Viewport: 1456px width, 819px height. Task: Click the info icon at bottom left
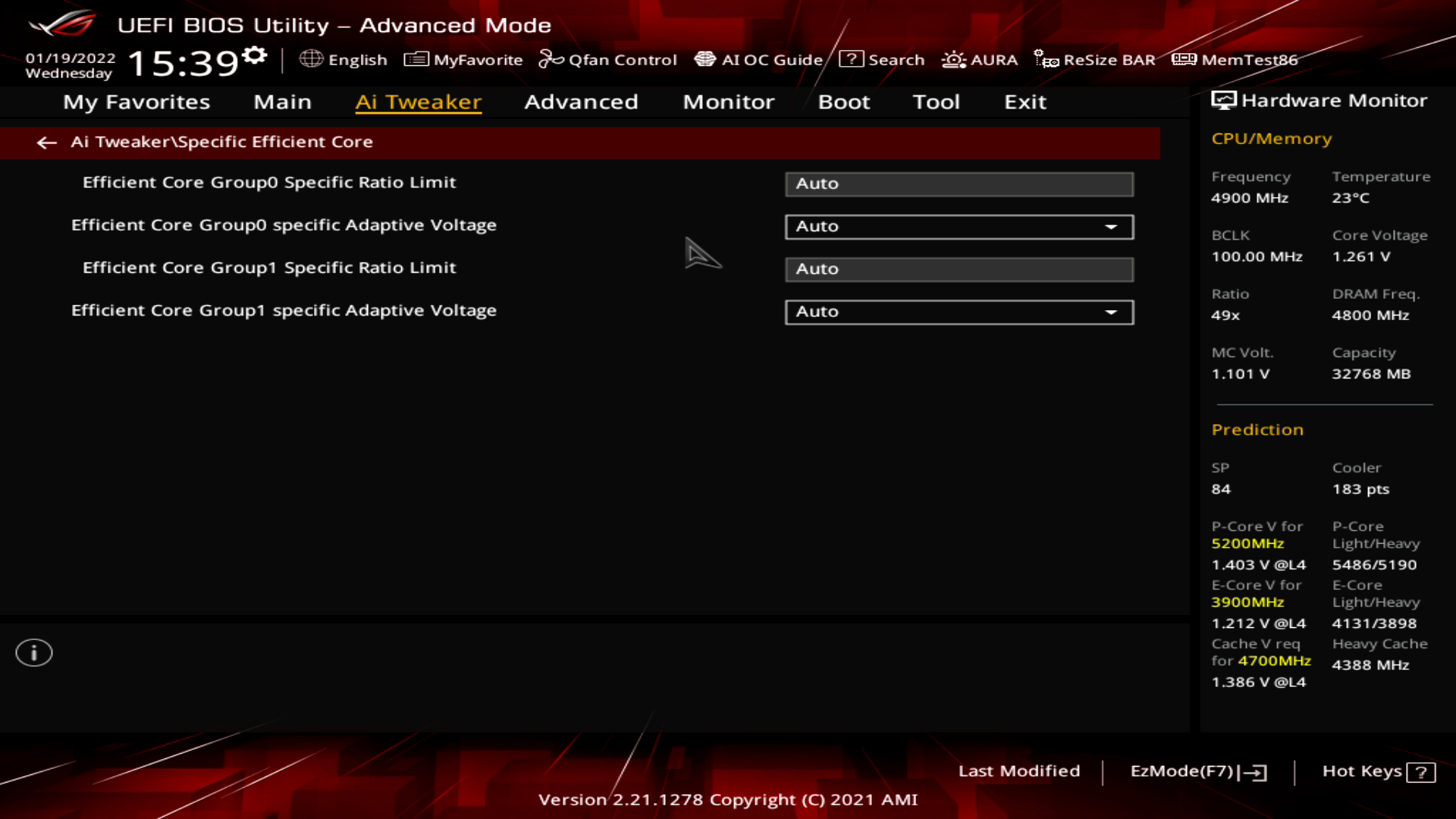click(33, 651)
